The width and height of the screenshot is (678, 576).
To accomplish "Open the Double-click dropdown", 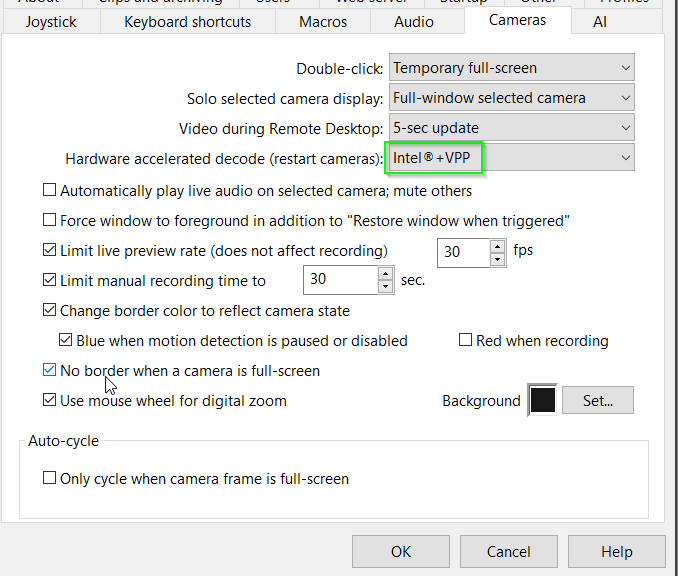I will [512, 67].
